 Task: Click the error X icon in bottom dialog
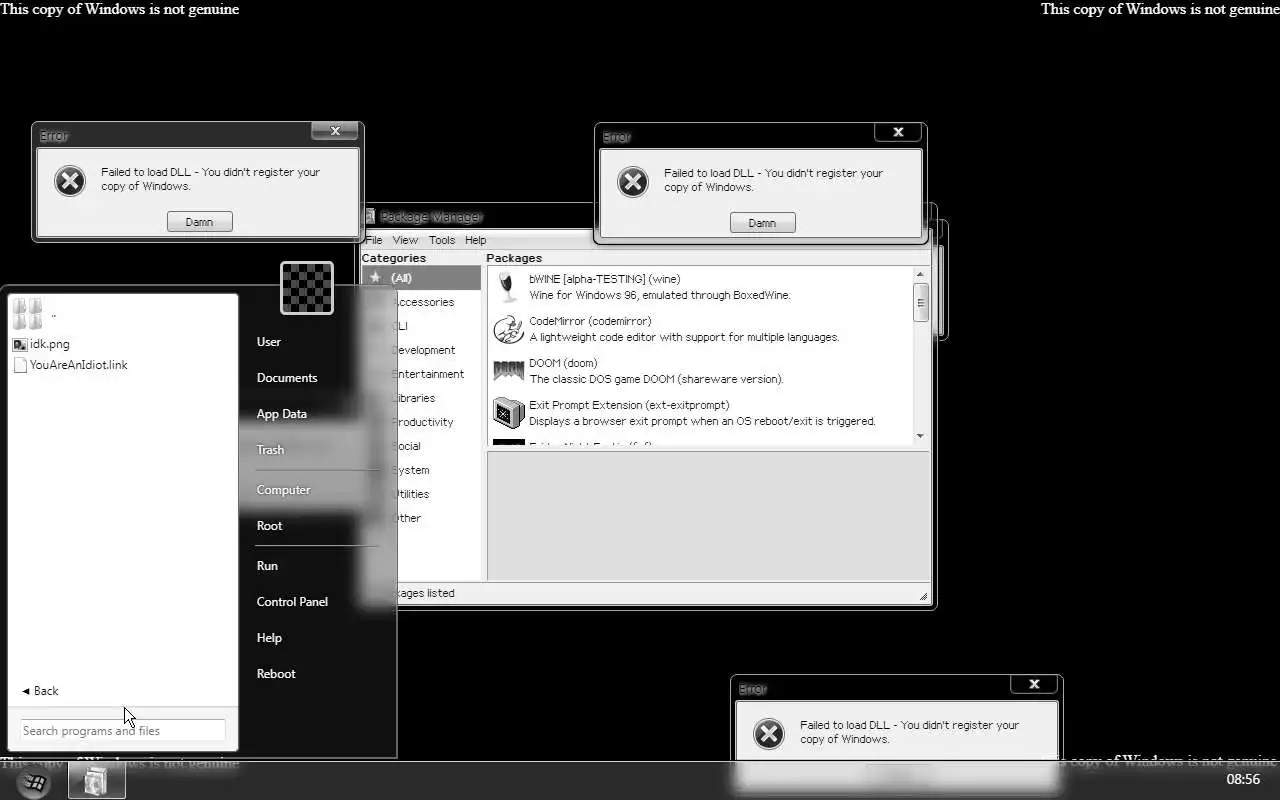769,734
